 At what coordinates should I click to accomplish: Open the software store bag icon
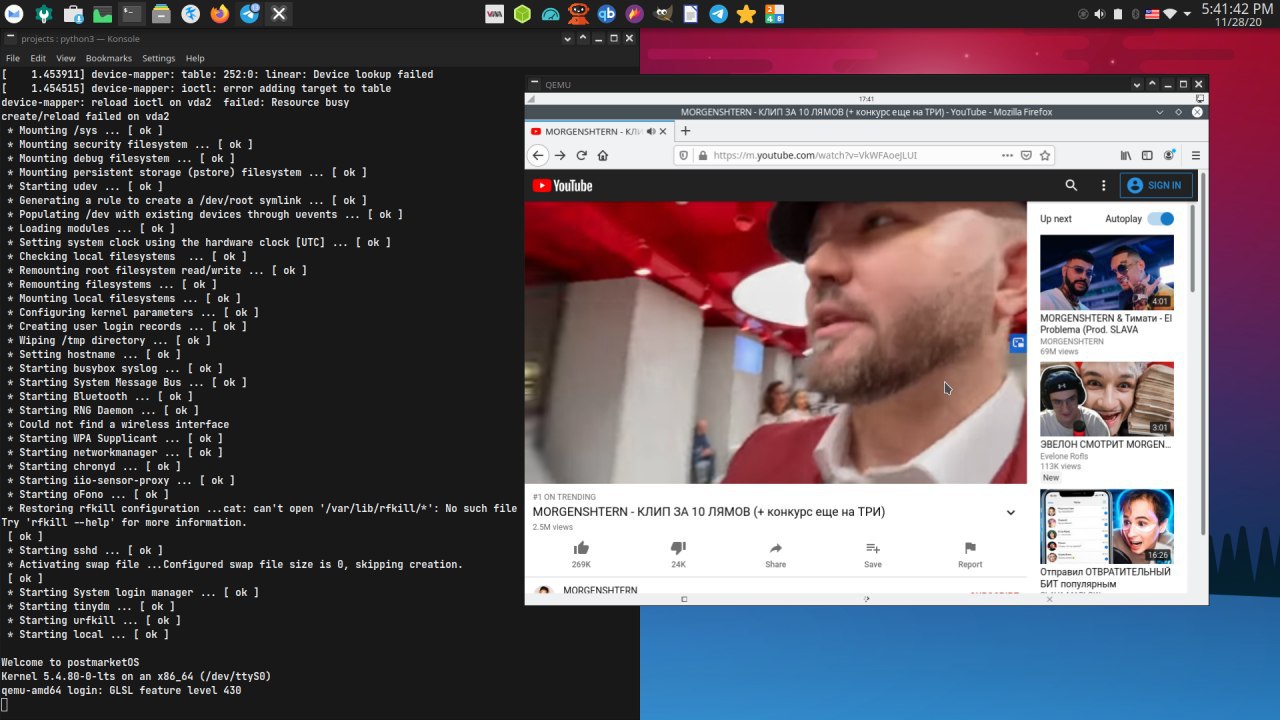tap(73, 14)
